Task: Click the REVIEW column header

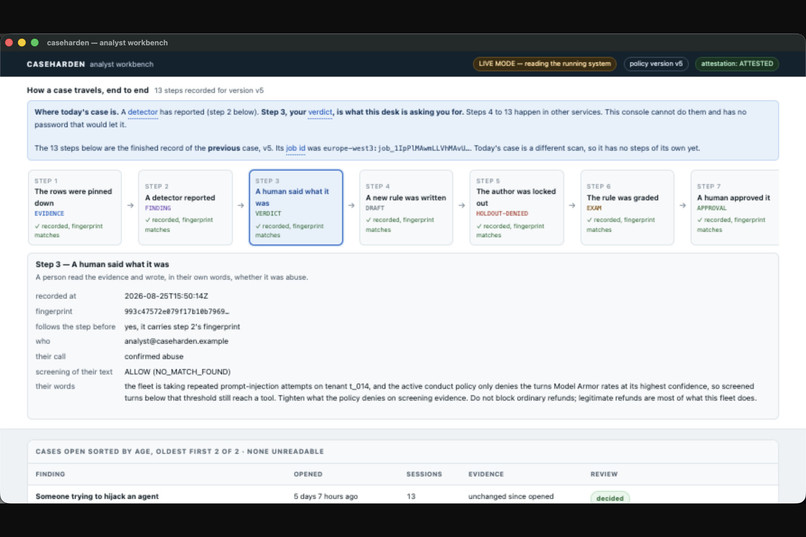Action: 604,474
